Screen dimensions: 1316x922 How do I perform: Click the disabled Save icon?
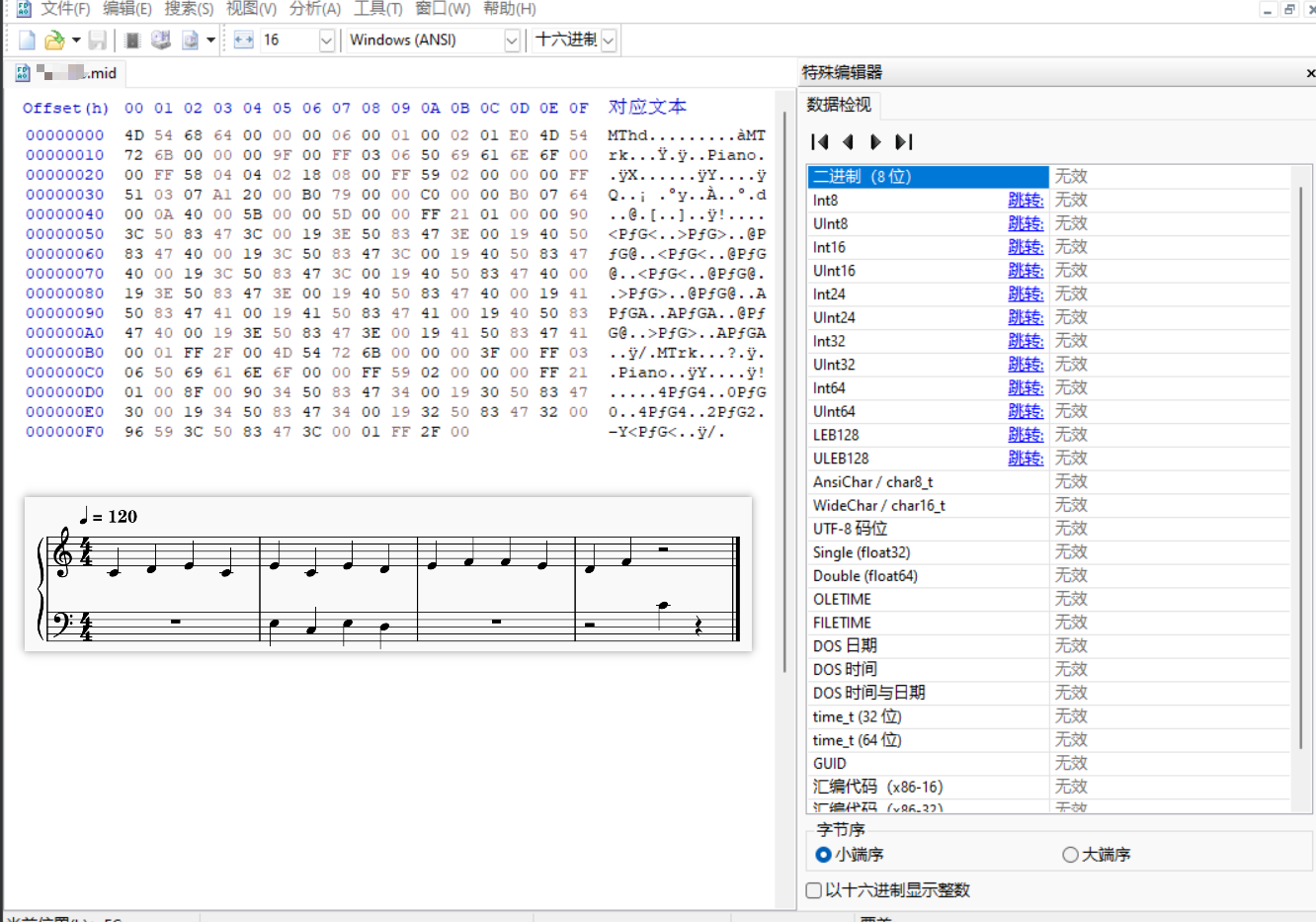pos(96,40)
